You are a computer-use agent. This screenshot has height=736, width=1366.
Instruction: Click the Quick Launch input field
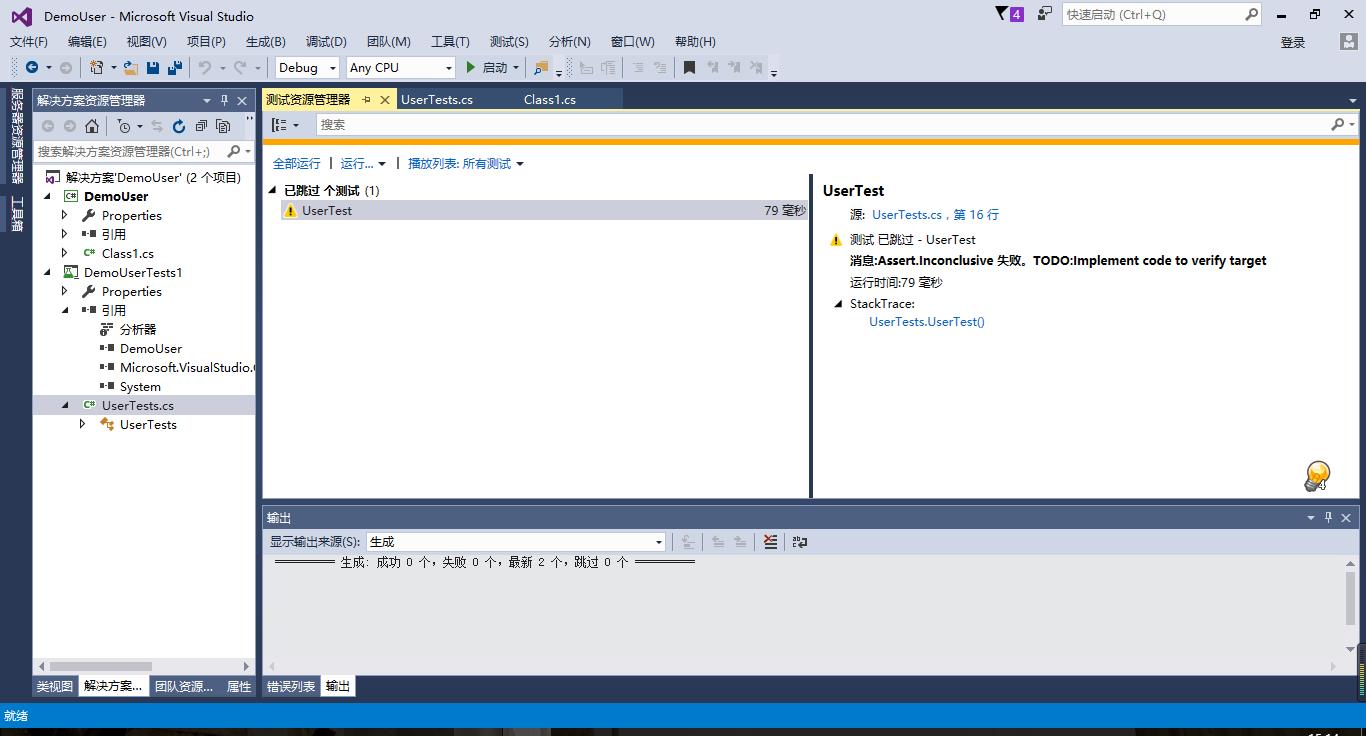(1152, 14)
